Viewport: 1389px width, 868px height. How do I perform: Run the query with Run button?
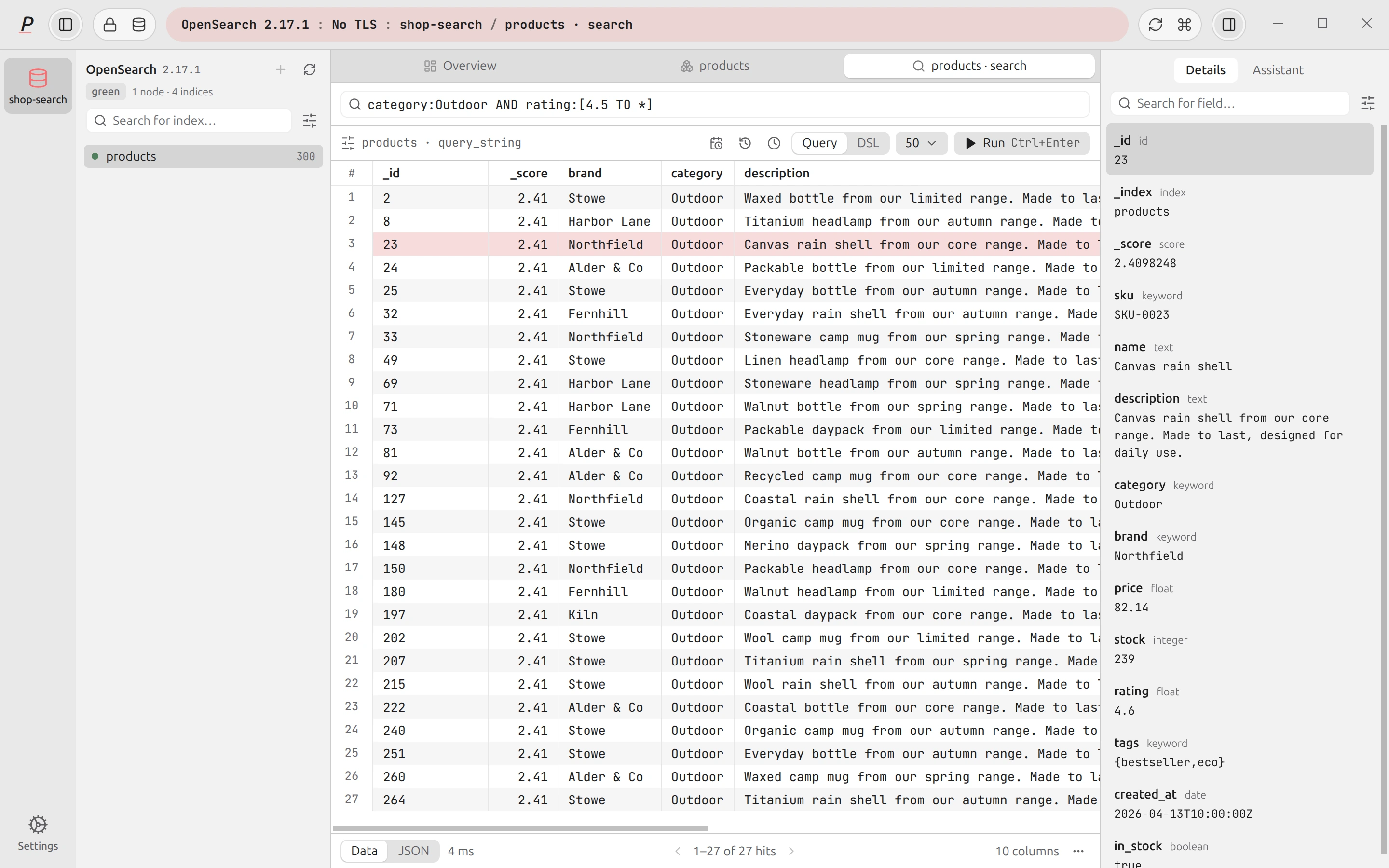1021,143
